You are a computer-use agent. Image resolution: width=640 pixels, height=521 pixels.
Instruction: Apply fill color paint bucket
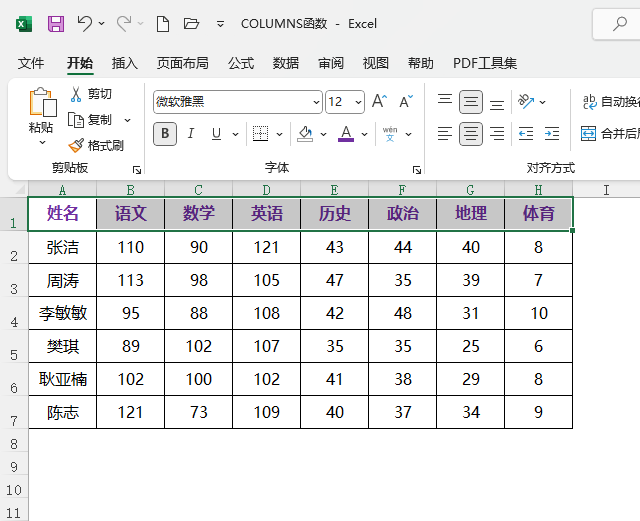pos(305,134)
